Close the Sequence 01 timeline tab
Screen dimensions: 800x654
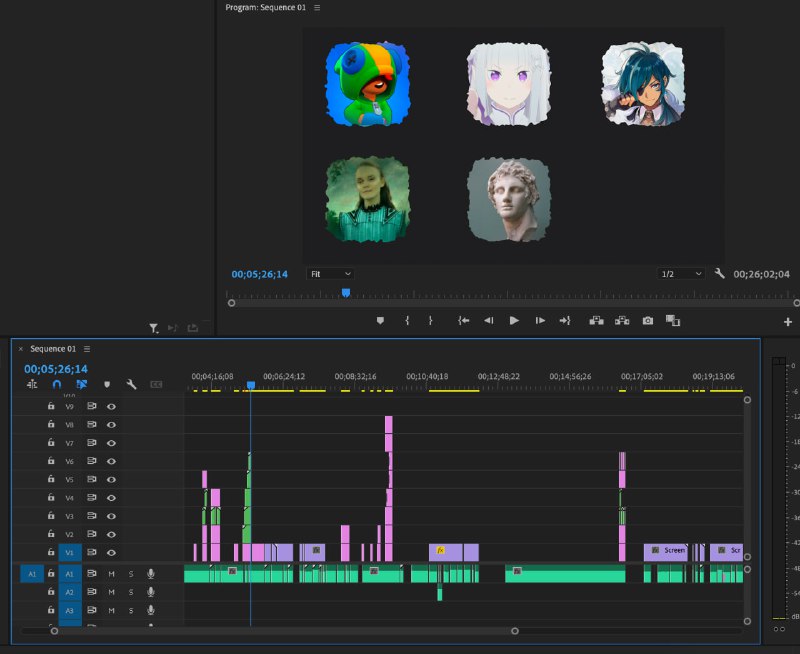[21, 349]
